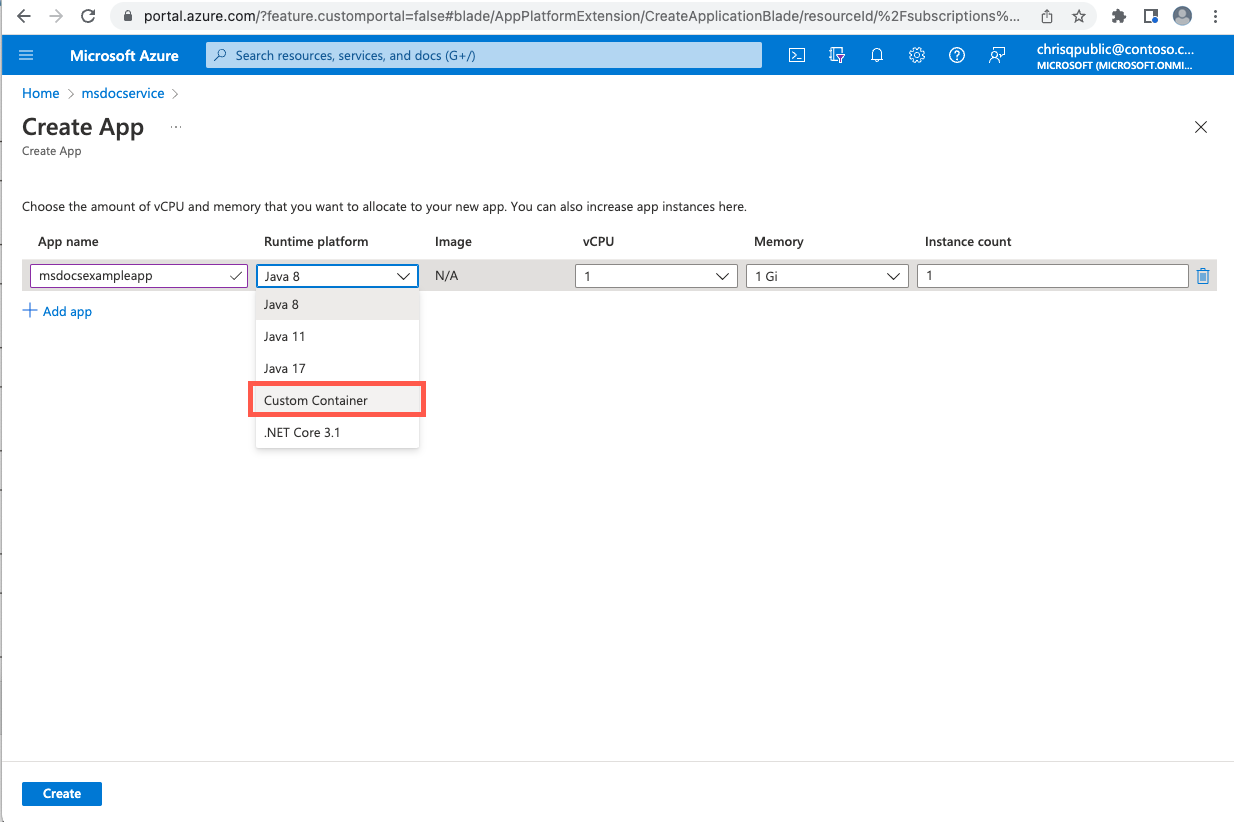Show the notifications bell
The width and height of the screenshot is (1234, 822).
pyautogui.click(x=877, y=55)
